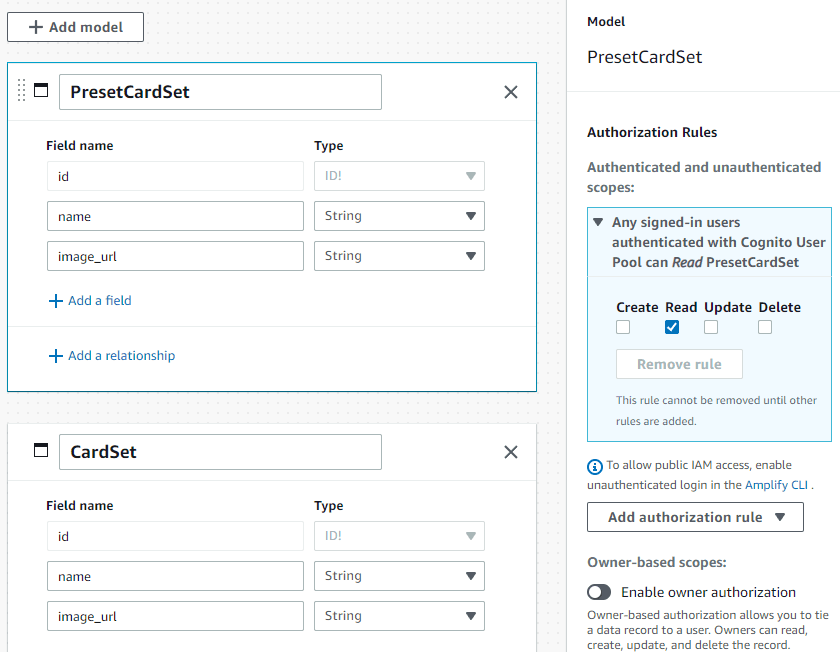Click the info icon about public IAM access

[595, 466]
